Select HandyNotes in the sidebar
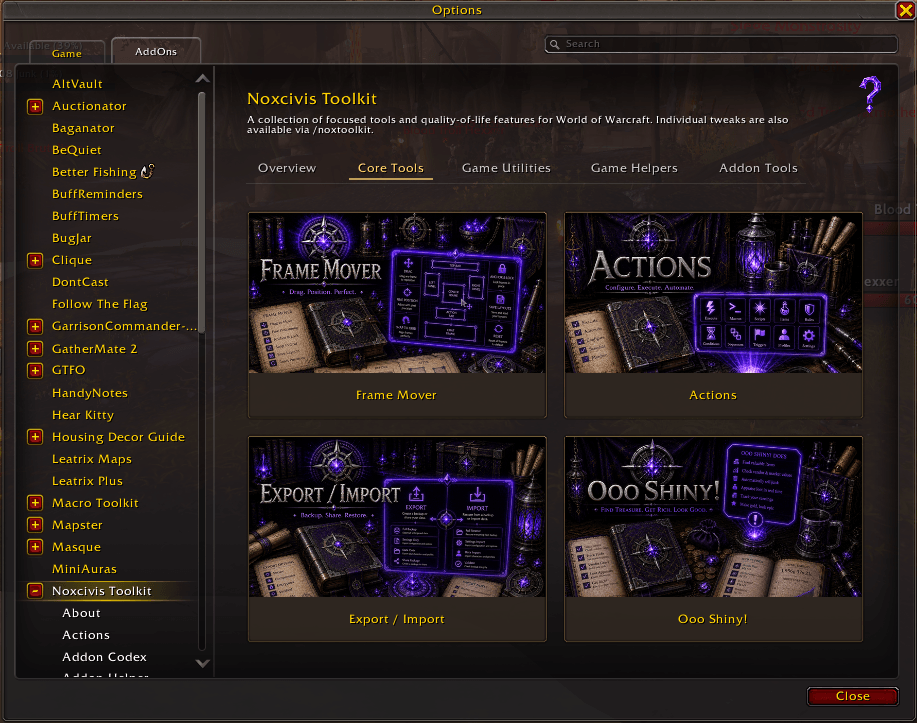This screenshot has width=917, height=723. click(x=89, y=393)
